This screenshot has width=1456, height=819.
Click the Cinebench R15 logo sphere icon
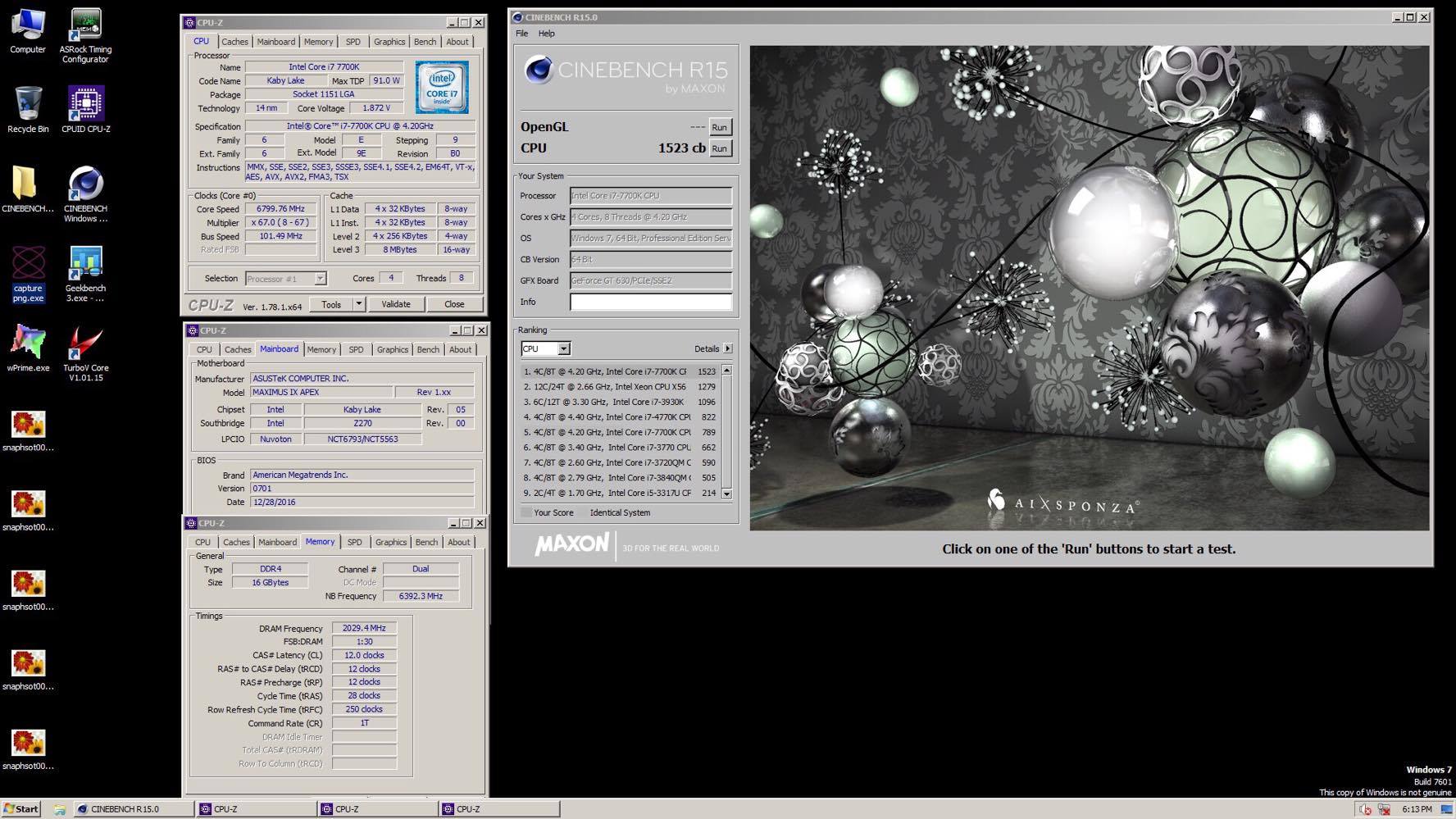(x=539, y=71)
